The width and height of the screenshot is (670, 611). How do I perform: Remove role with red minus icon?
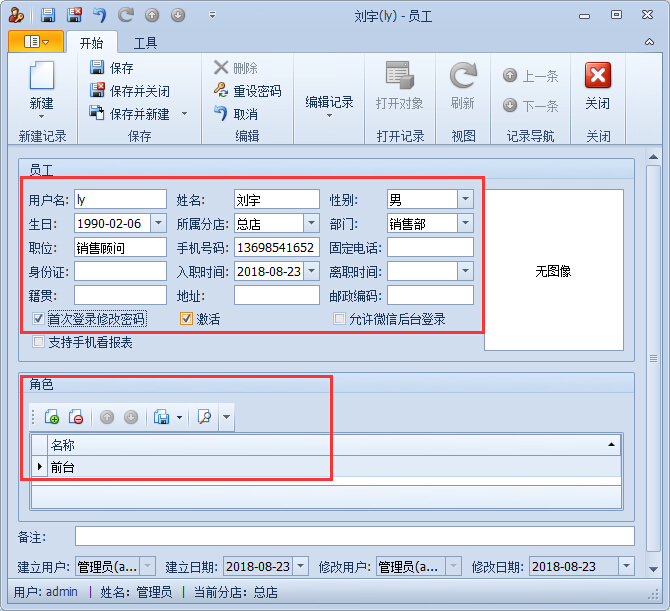[x=76, y=417]
